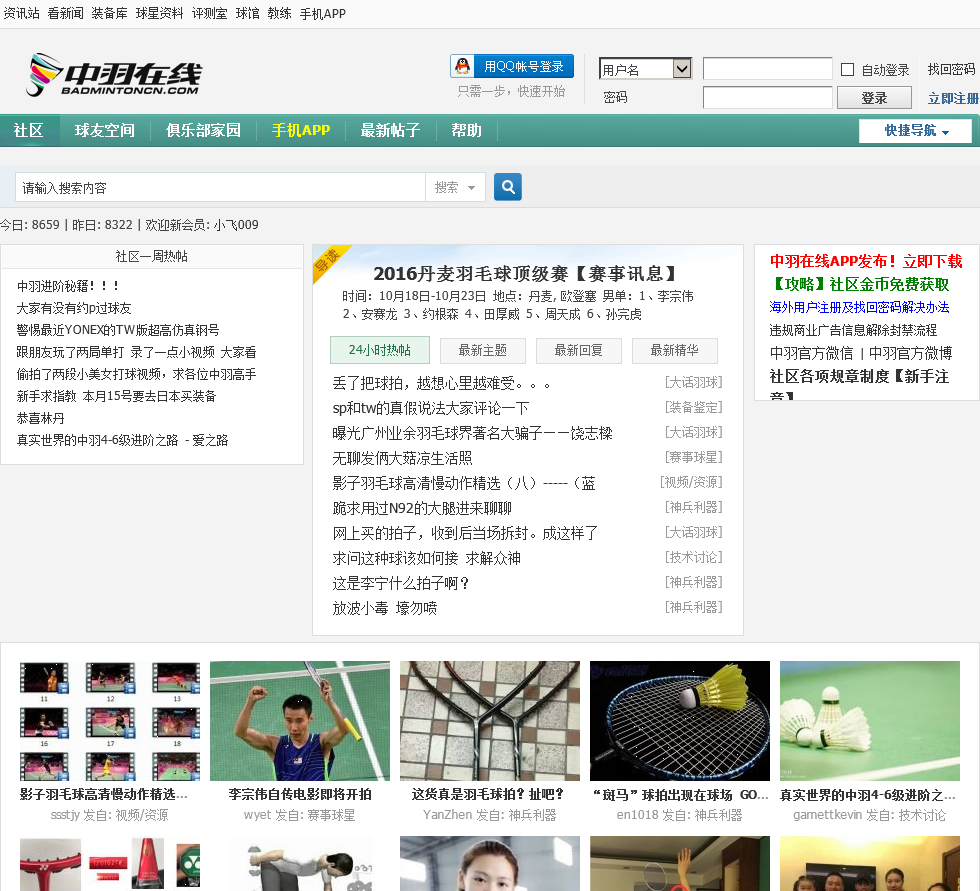
Task: Open the 社区 navigation tab
Action: (29, 131)
